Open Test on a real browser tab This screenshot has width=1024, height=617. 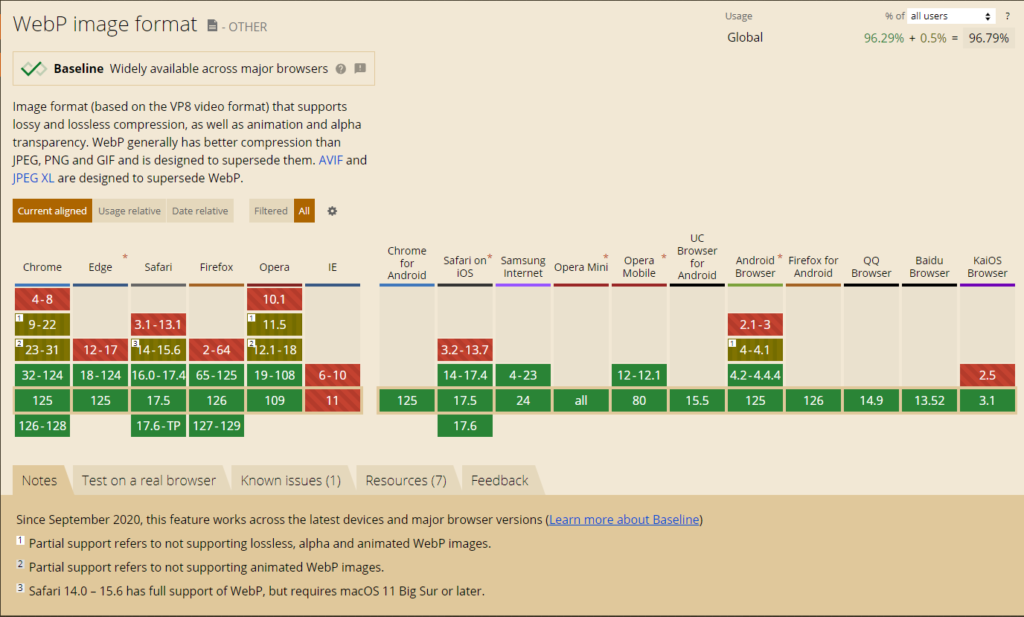[149, 481]
